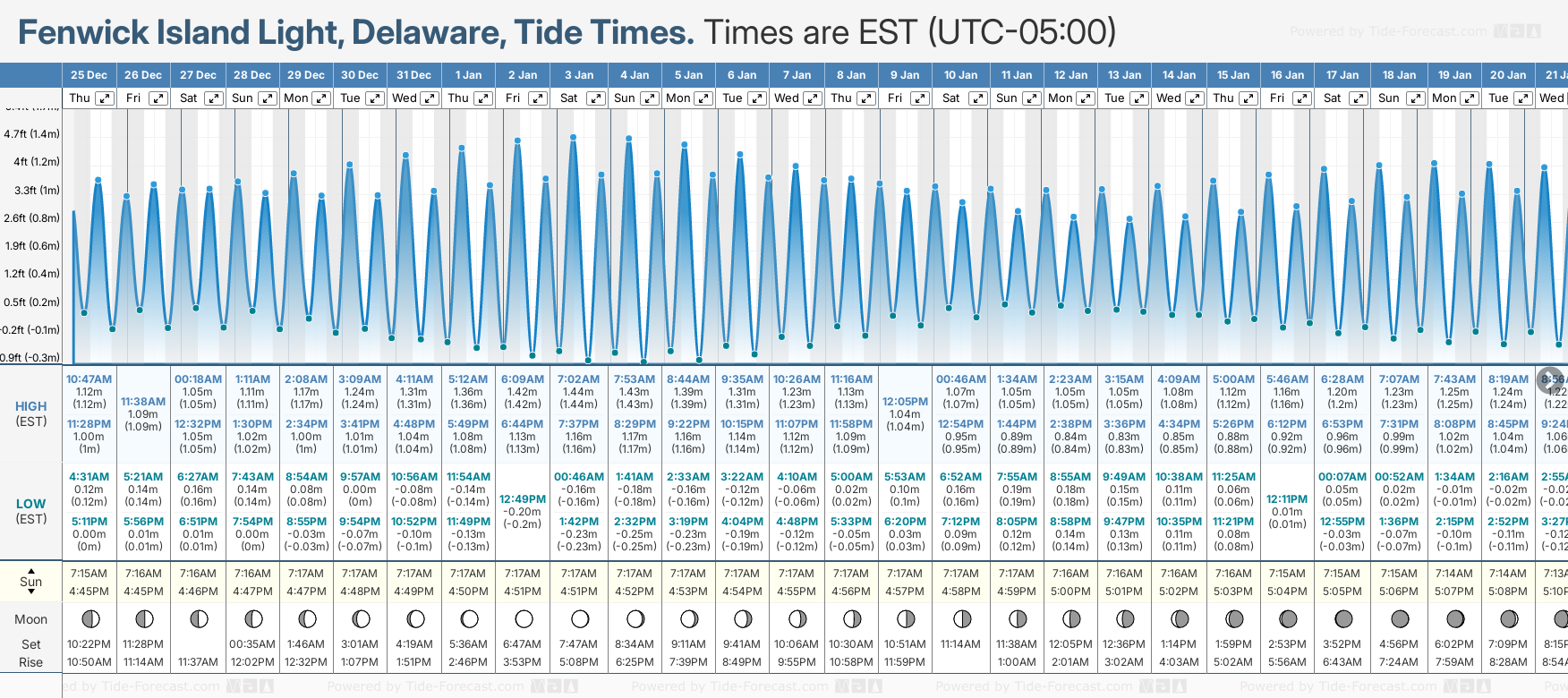The height and width of the screenshot is (698, 1568).
Task: Click the new moon icon under 18 Jan
Action: tap(1400, 618)
